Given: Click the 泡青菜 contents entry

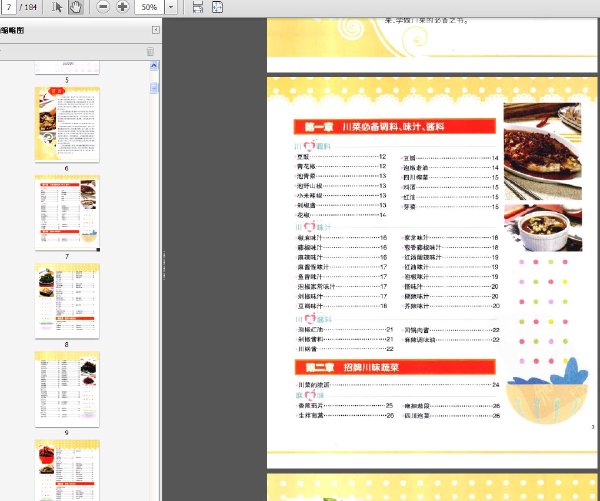Looking at the screenshot, I should click(342, 176).
